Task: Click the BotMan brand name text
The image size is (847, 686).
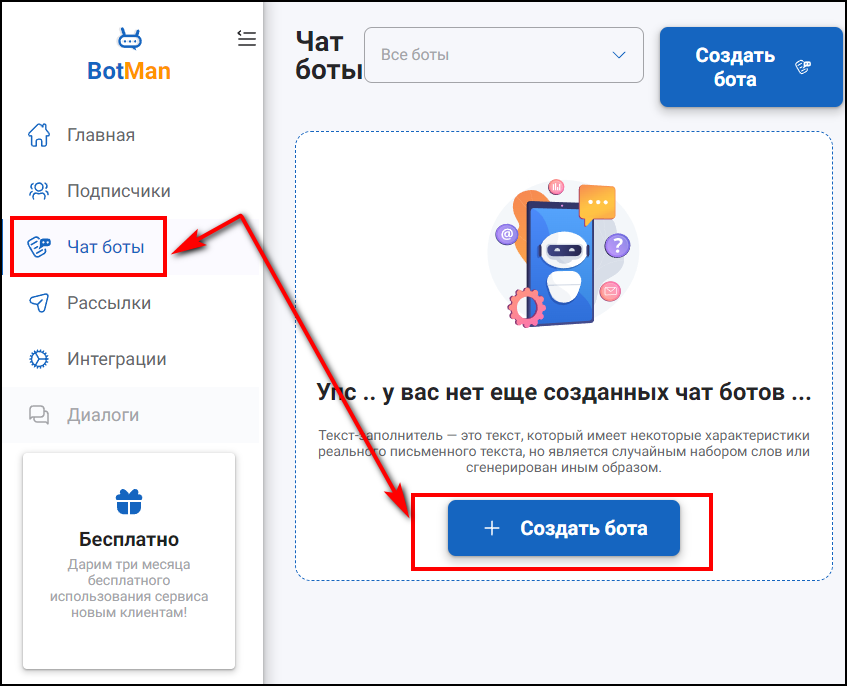Action: [129, 71]
